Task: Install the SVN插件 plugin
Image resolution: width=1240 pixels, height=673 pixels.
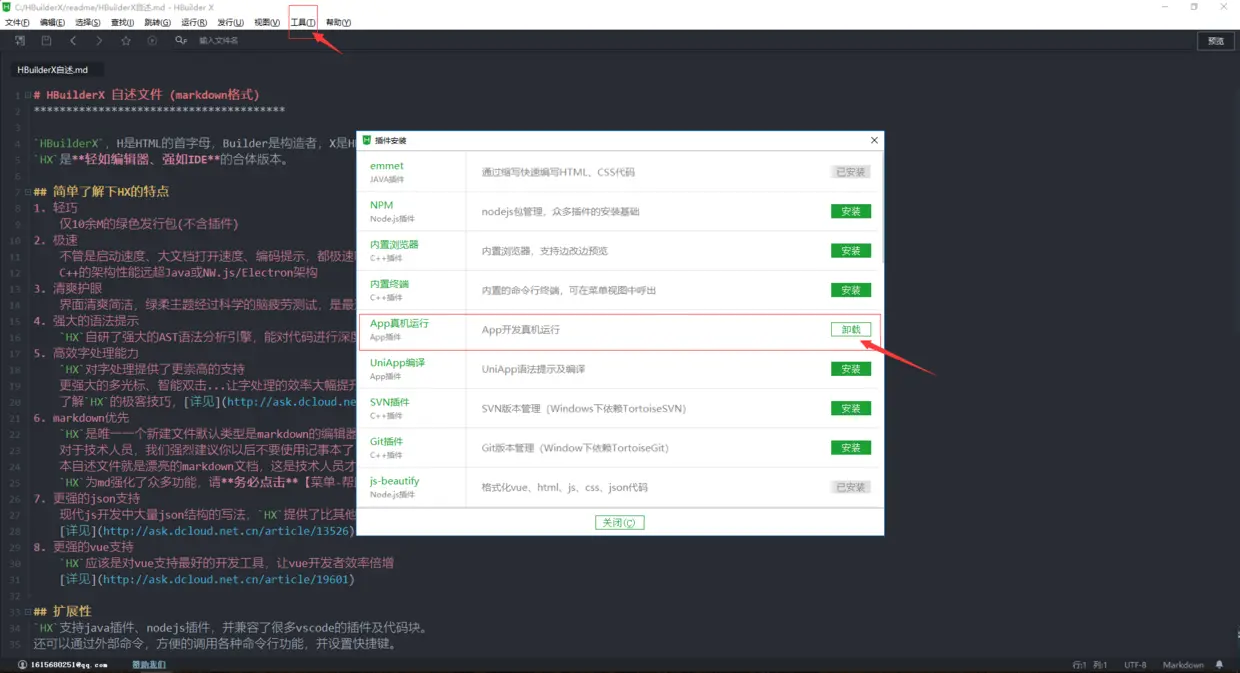Action: [850, 408]
